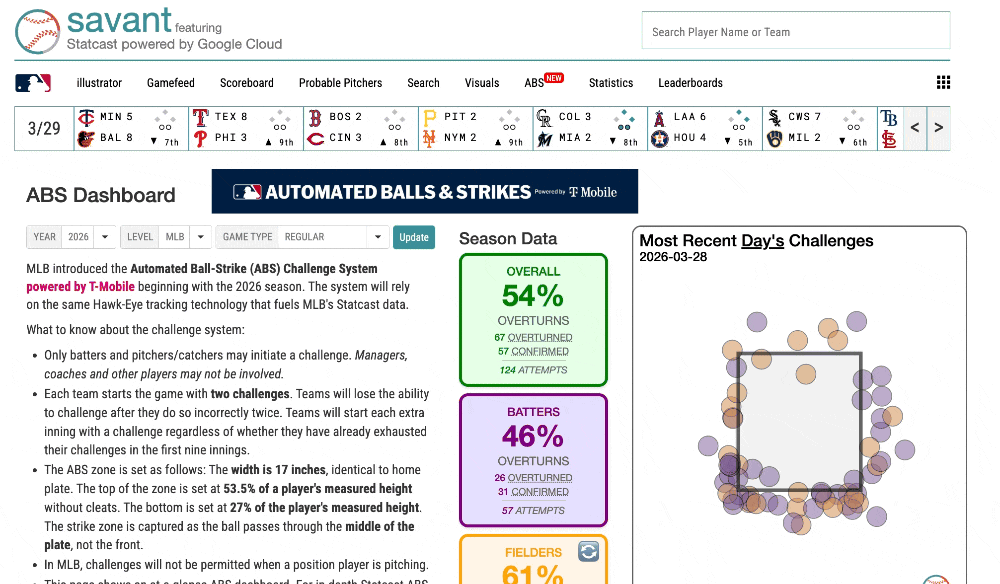Open the Probable Pitchers nav item
This screenshot has height=584, width=1000.
tap(341, 83)
